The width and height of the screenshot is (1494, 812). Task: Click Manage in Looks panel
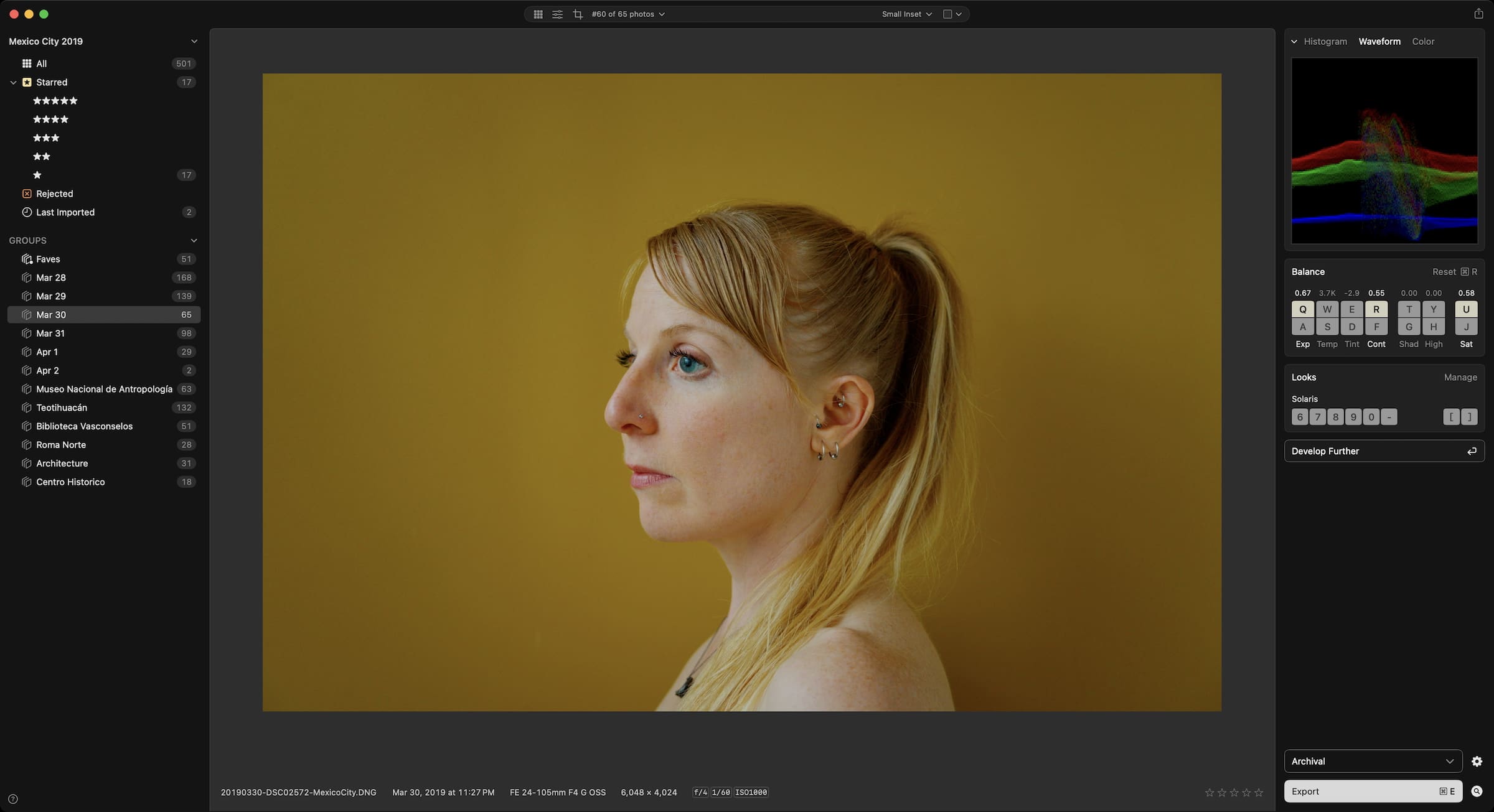pyautogui.click(x=1460, y=377)
